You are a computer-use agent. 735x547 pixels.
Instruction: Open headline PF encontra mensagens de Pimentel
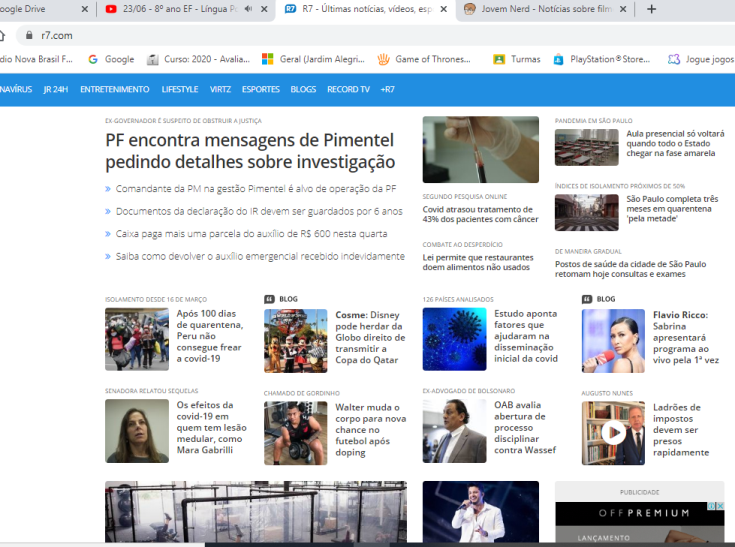[250, 151]
